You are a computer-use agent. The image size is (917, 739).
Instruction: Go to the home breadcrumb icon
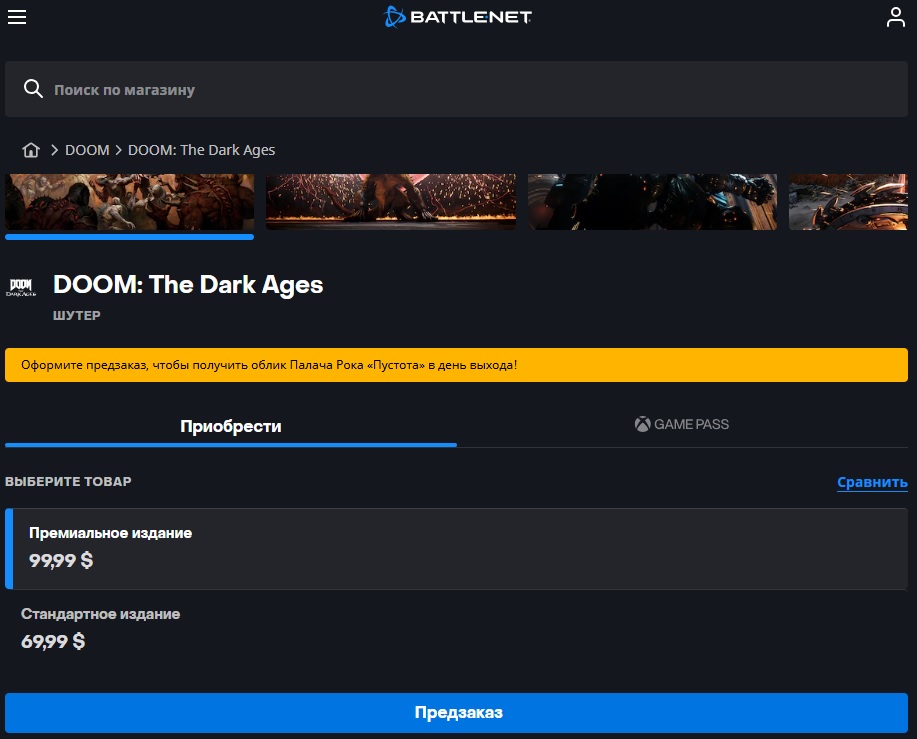tap(31, 150)
